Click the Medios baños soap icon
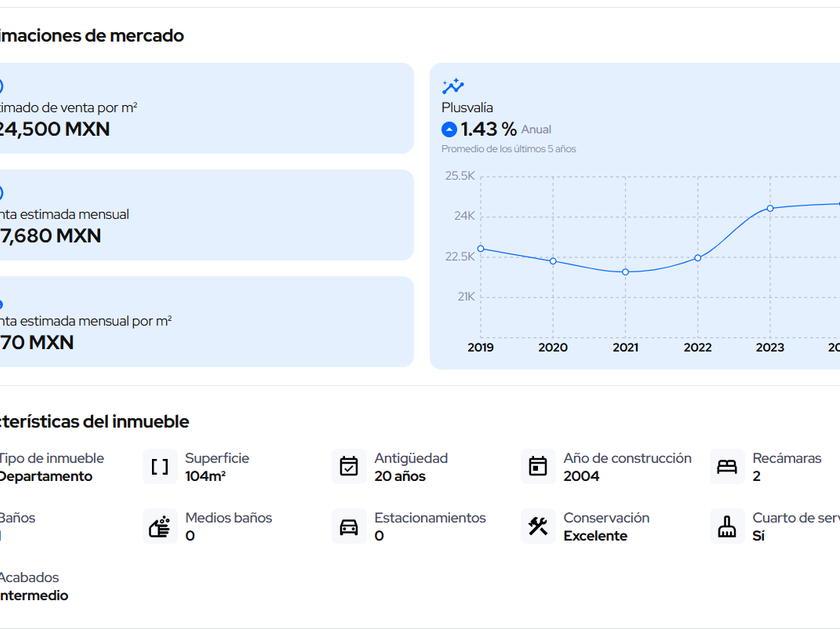The image size is (840, 630). [160, 527]
